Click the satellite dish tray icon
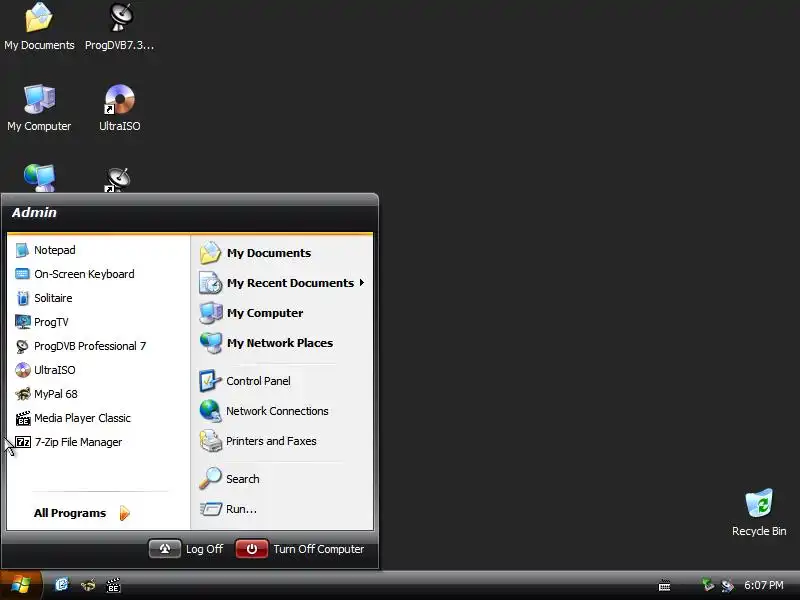The height and width of the screenshot is (600, 800). pos(727,586)
